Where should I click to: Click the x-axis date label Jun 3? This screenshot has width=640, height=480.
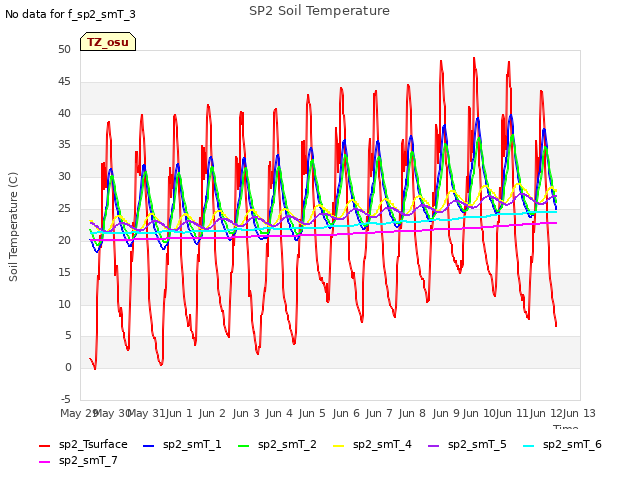[x=246, y=413]
